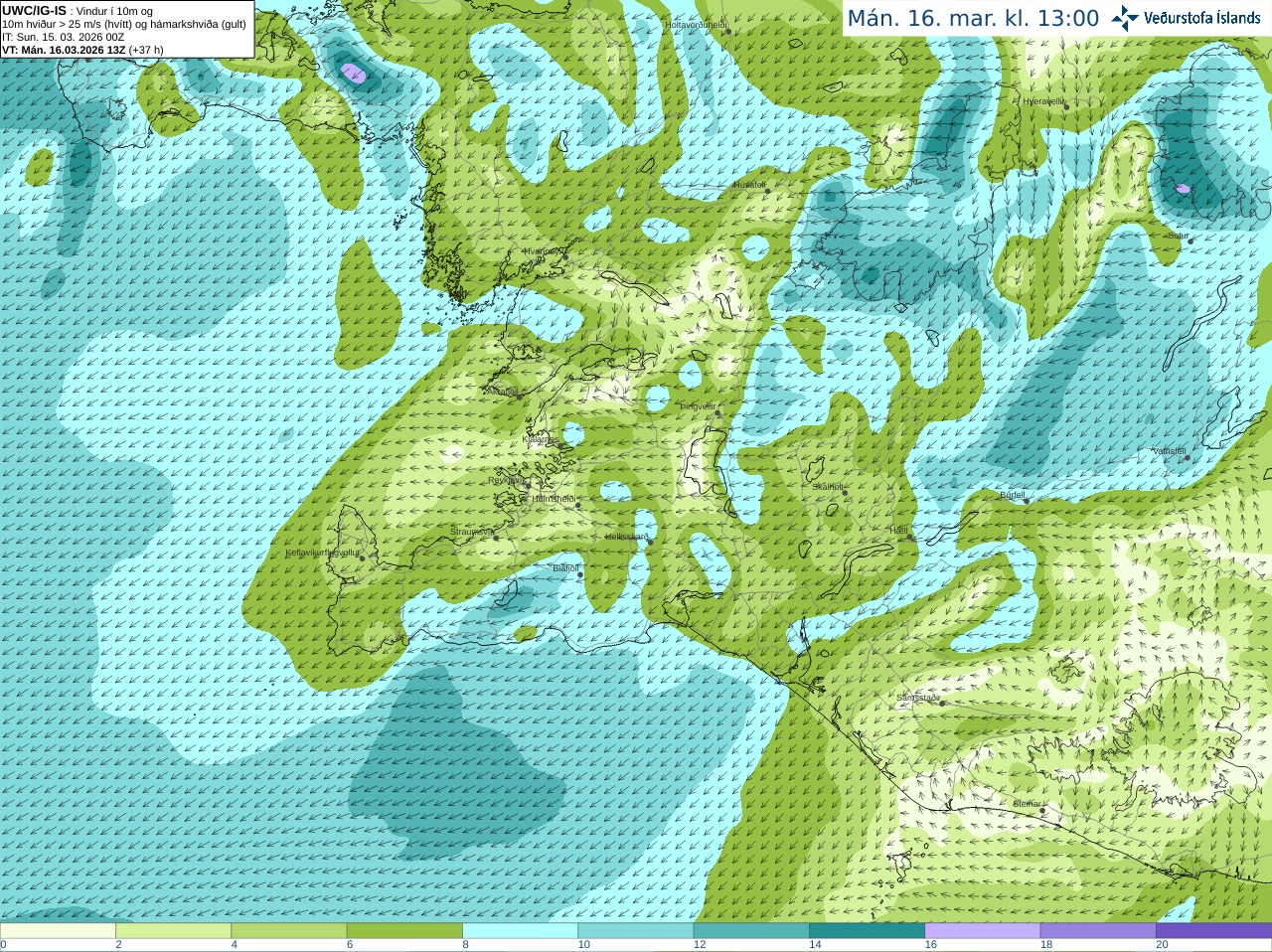This screenshot has height=952, width=1272.
Task: Click the Hveravellir station label
Action: click(x=1043, y=100)
